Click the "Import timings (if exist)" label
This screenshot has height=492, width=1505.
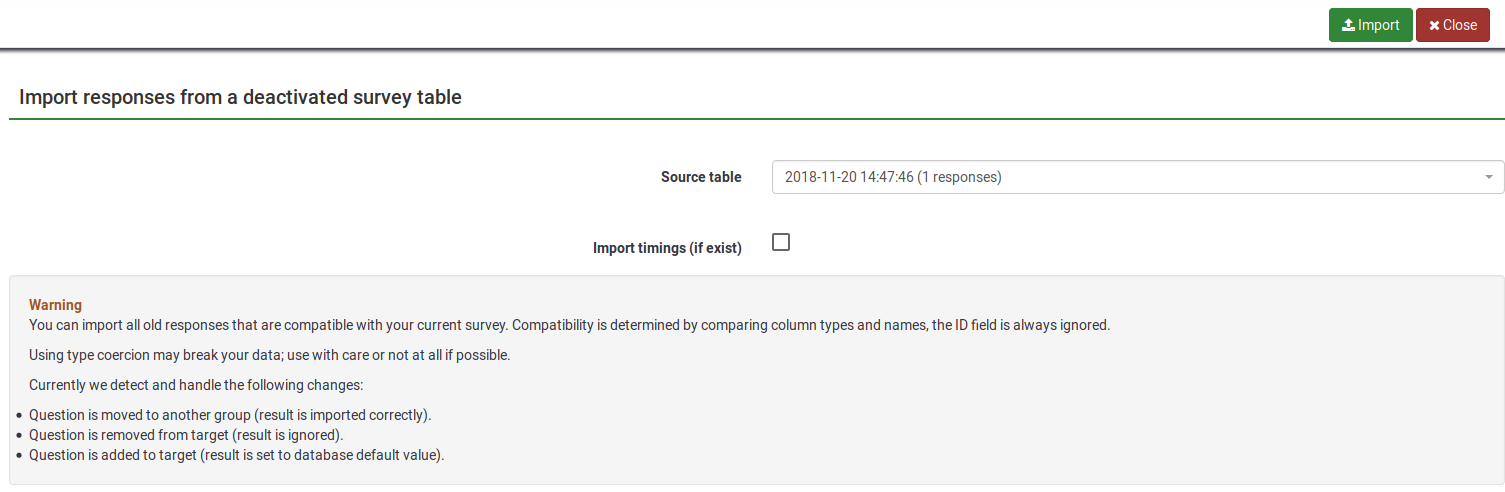667,248
